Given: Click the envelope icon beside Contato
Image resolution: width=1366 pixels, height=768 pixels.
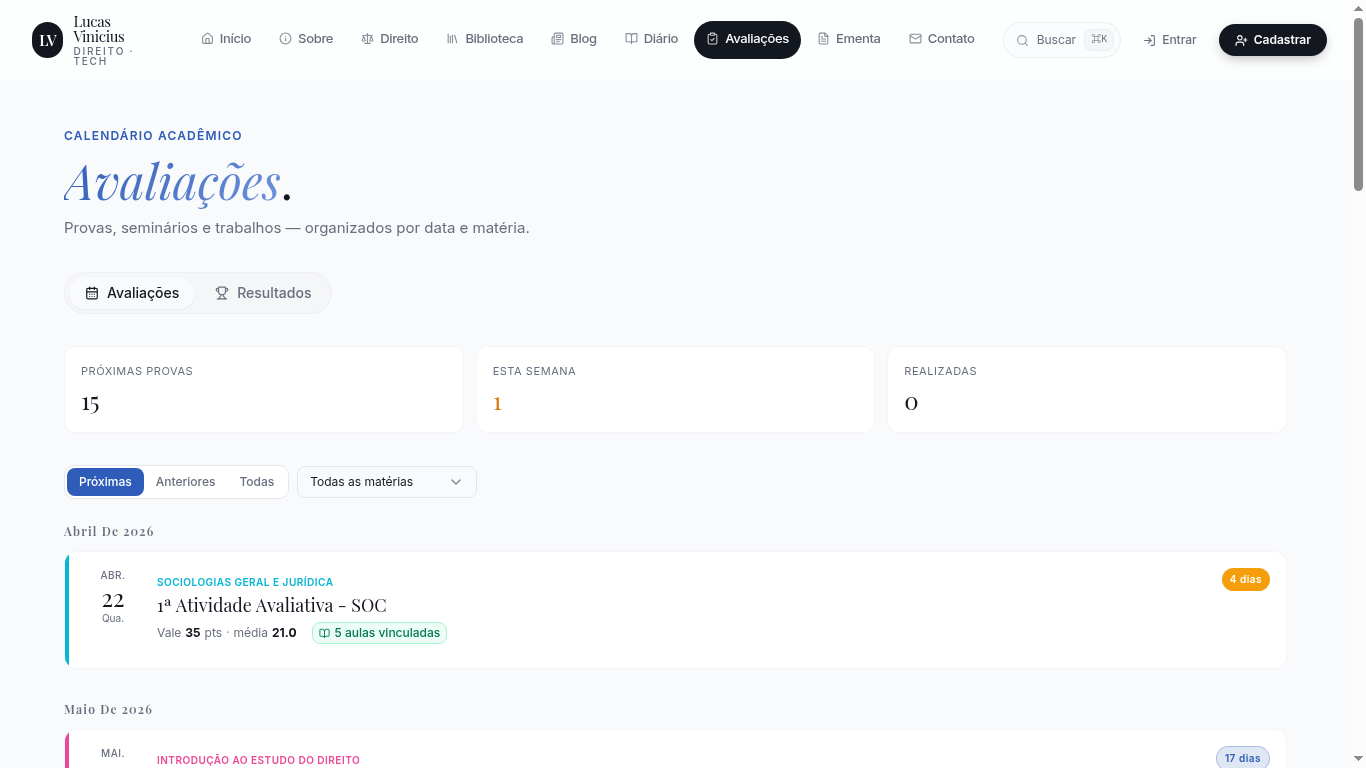Looking at the screenshot, I should point(915,39).
